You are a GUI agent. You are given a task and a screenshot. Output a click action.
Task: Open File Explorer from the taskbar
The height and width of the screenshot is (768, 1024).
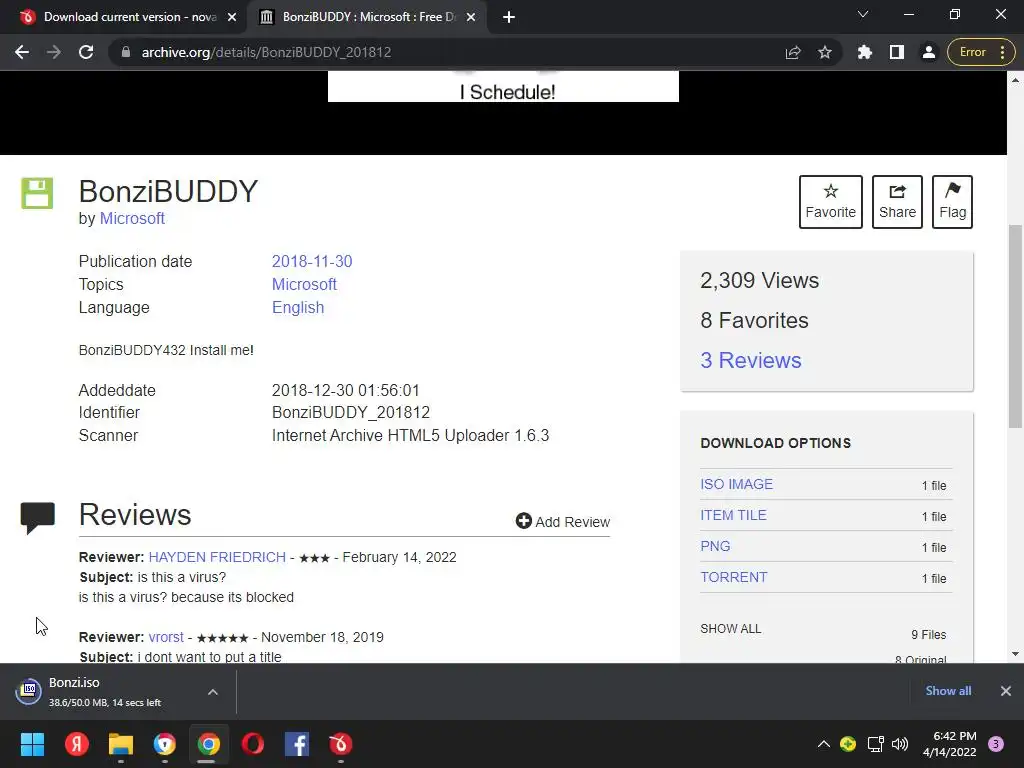121,744
